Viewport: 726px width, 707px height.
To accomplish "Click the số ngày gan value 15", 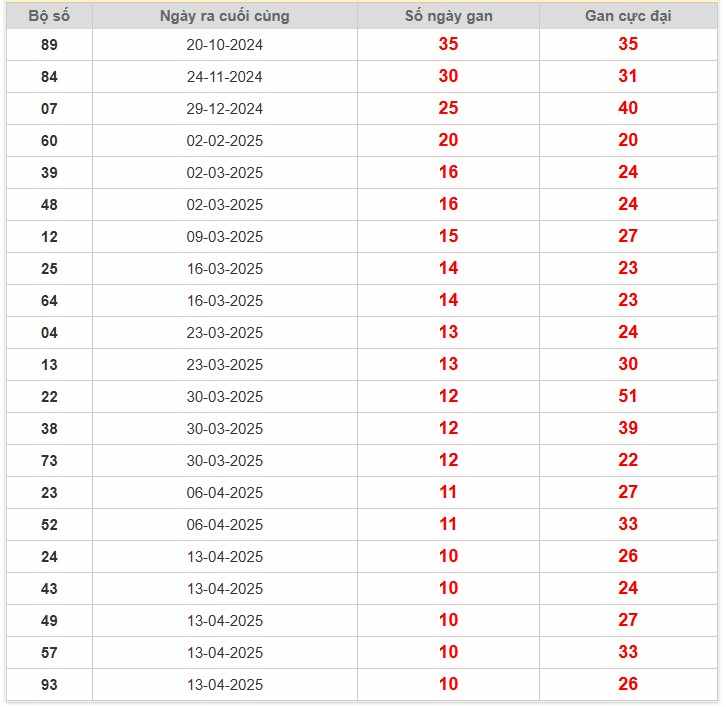I will [x=448, y=236].
